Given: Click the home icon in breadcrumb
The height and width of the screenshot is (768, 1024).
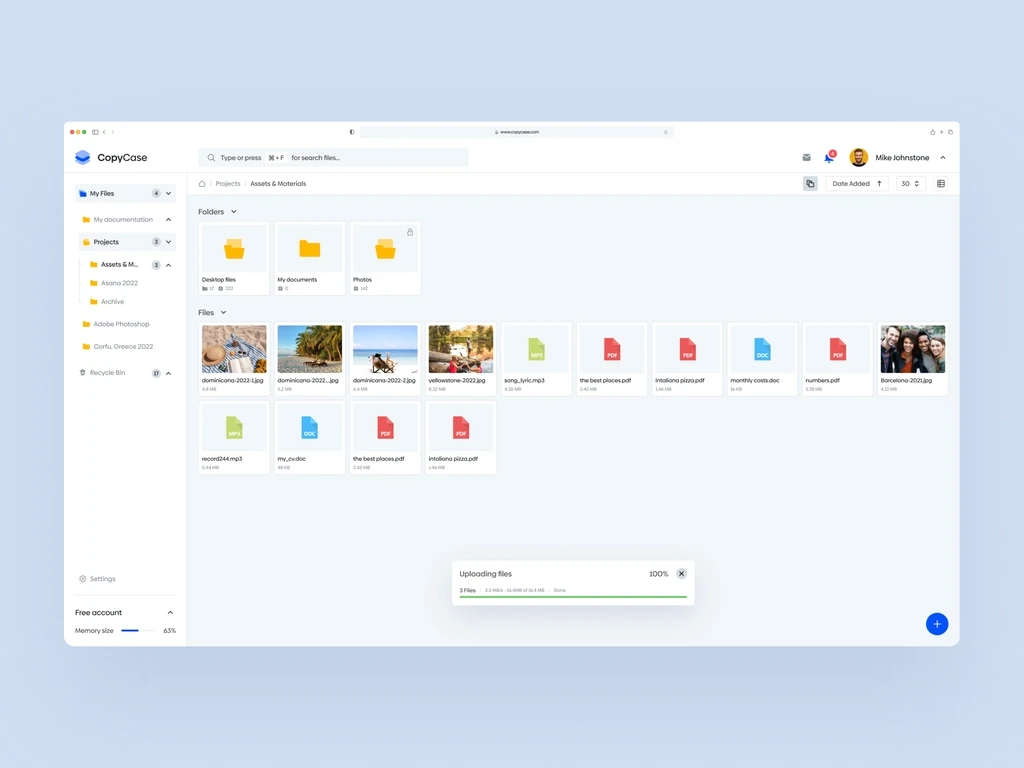Looking at the screenshot, I should [x=202, y=184].
